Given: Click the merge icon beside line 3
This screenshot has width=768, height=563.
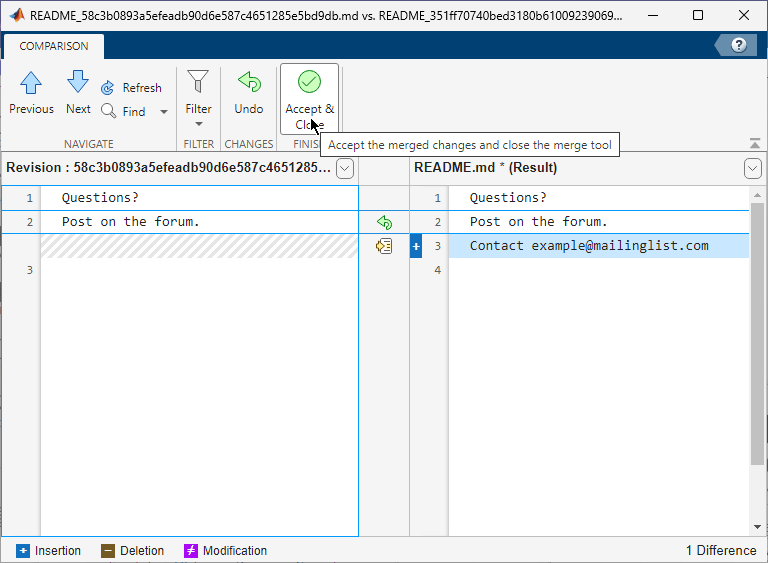Looking at the screenshot, I should point(384,246).
